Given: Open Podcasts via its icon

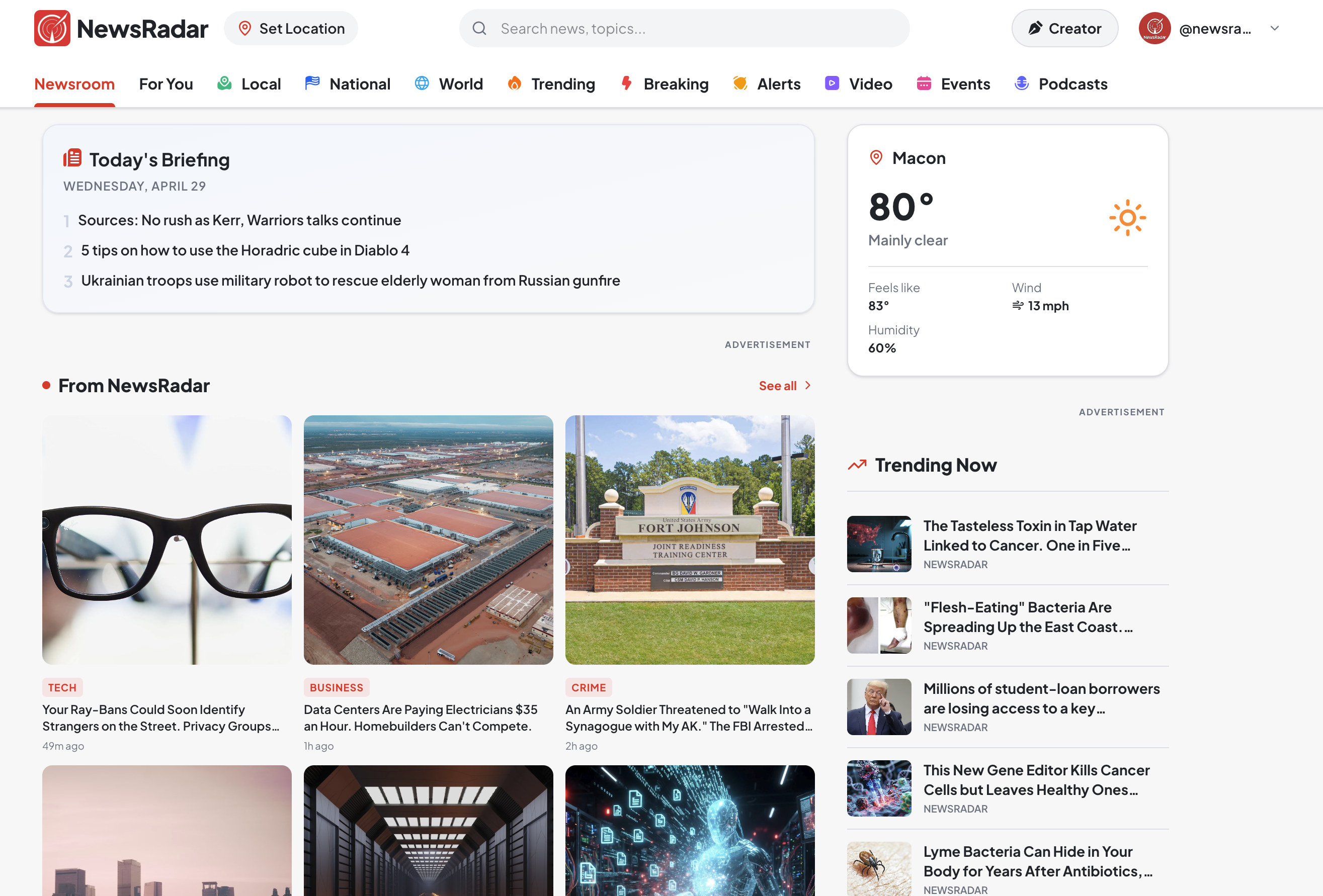Looking at the screenshot, I should [1021, 83].
